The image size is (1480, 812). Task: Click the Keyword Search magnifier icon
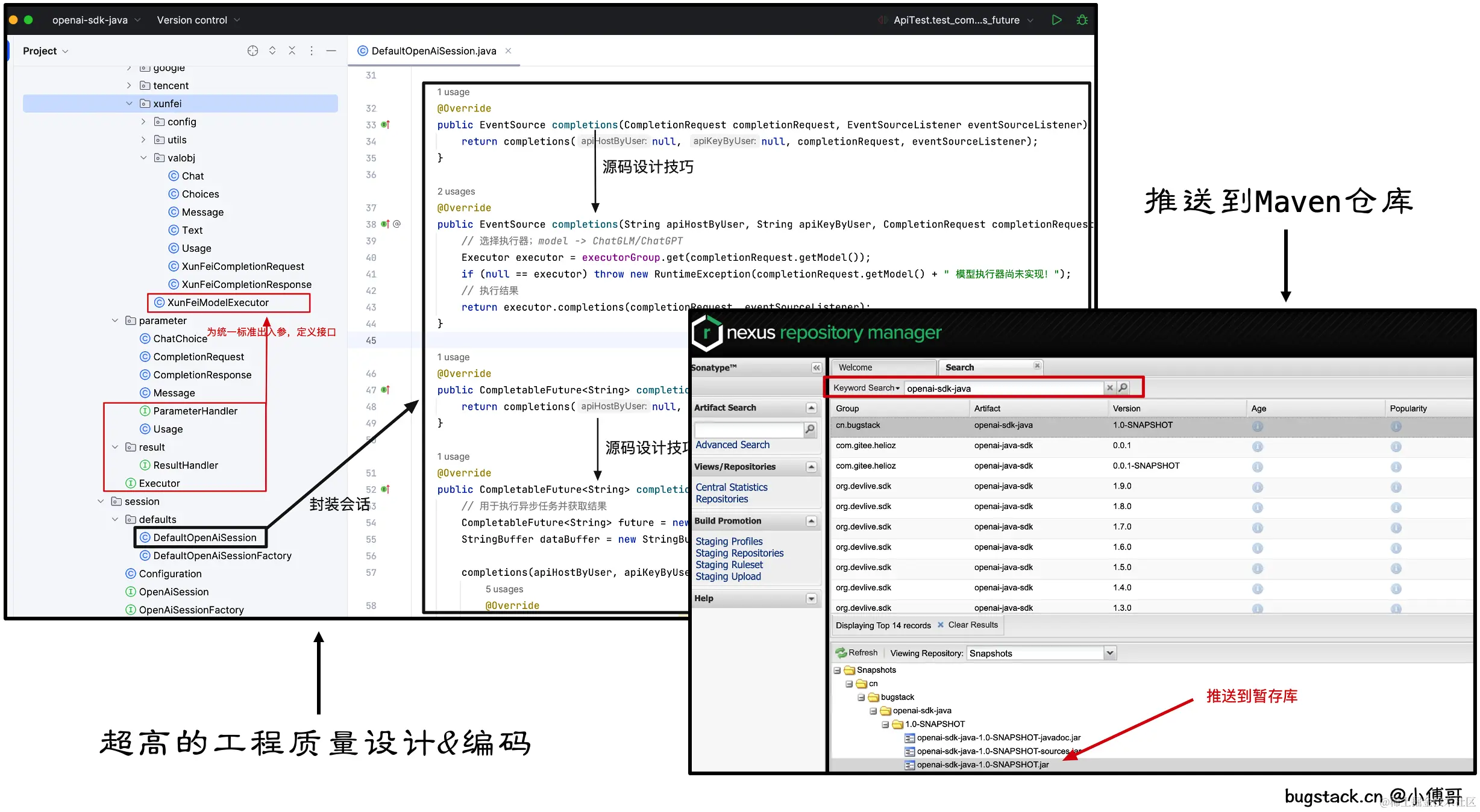click(x=1123, y=388)
